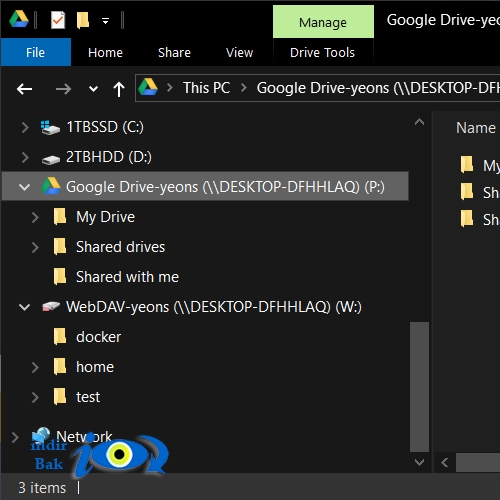Viewport: 500px width, 500px height.
Task: Click the Google Drive icon in title bar
Action: [x=19, y=19]
